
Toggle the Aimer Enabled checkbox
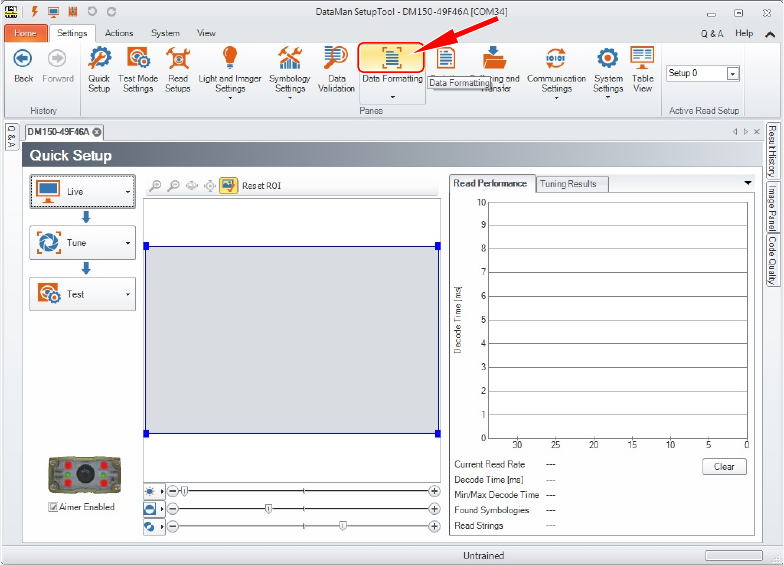point(53,507)
